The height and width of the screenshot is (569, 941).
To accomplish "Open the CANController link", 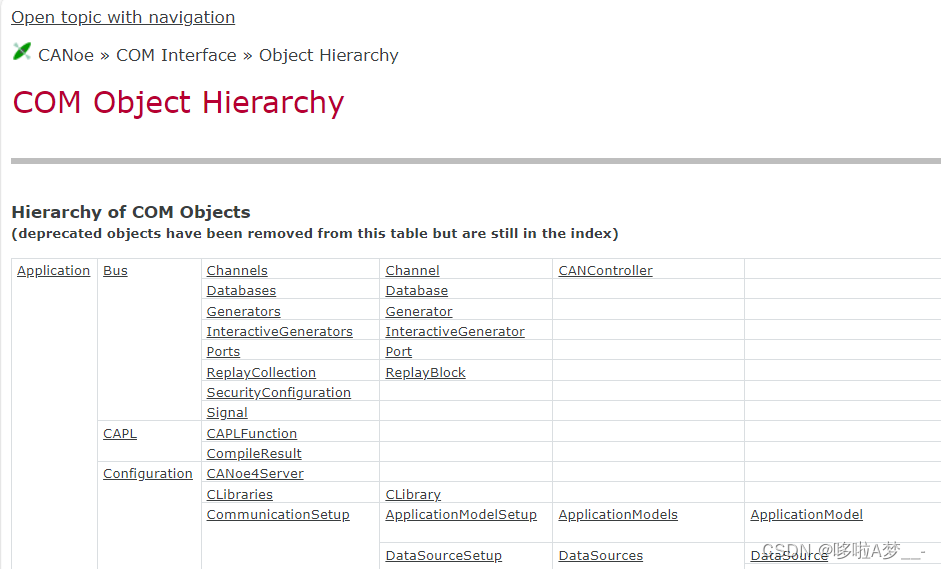I will (x=606, y=271).
